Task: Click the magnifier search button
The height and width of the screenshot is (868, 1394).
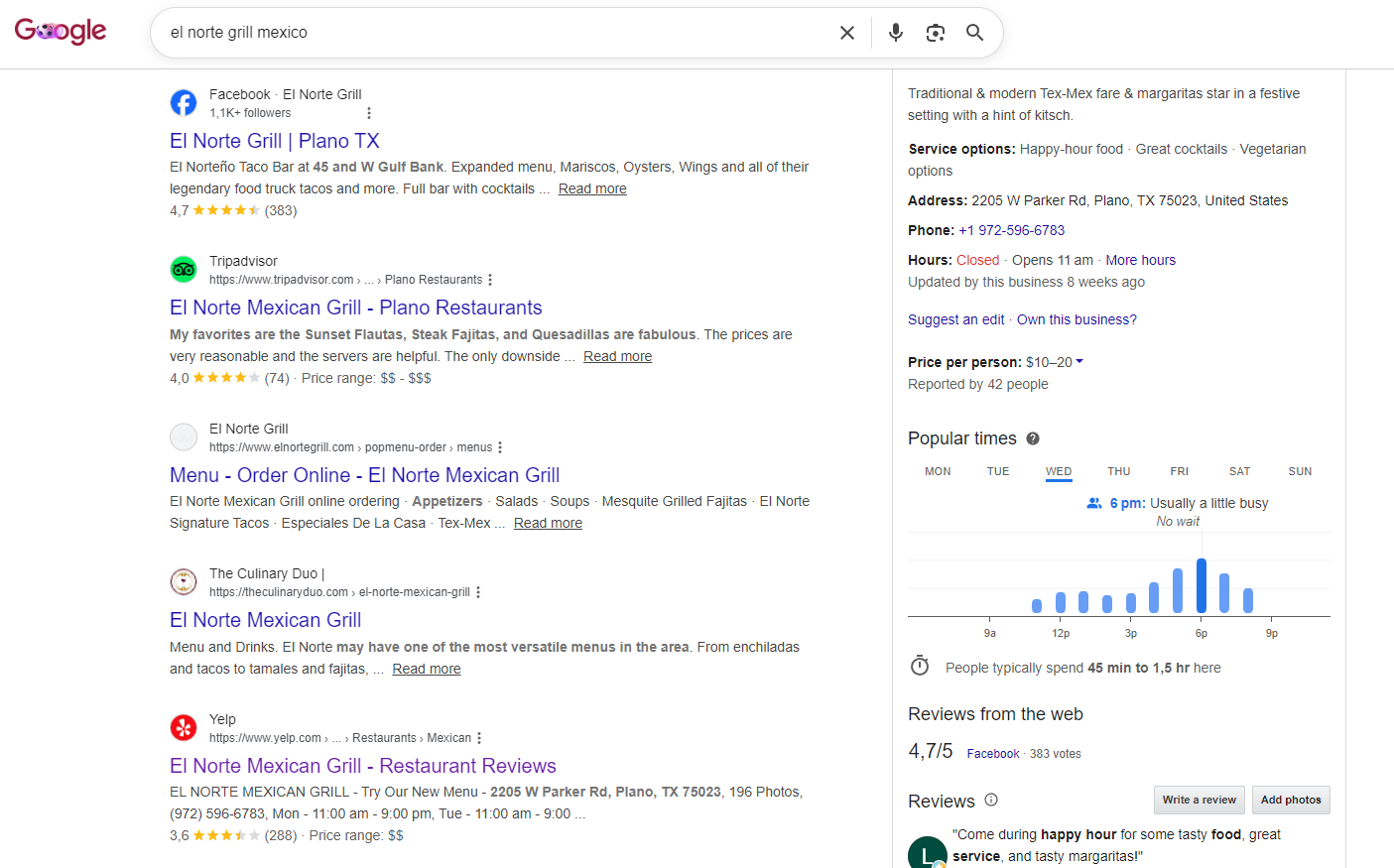Action: pyautogui.click(x=975, y=33)
